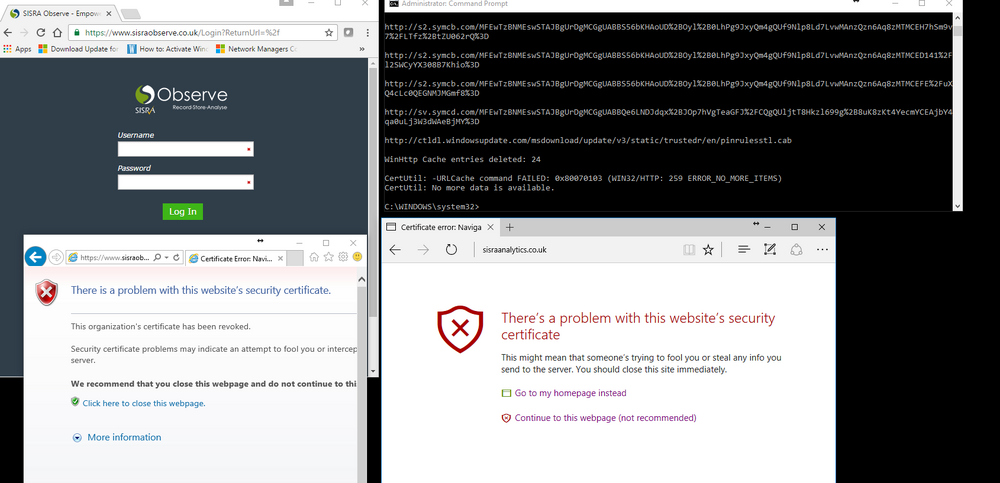1000x483 pixels.
Task: Close the SISRA Observe Chrome tab
Action: 108,13
